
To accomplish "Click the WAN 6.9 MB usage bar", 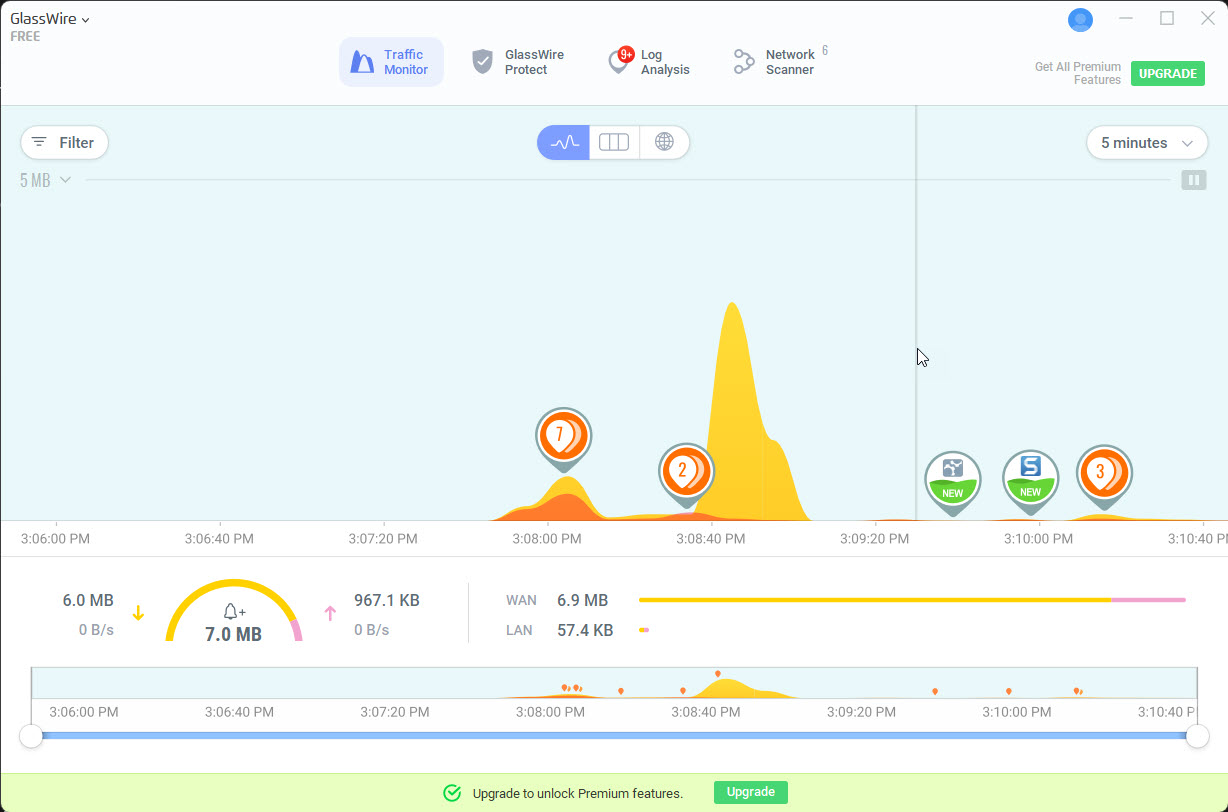I will click(x=912, y=600).
